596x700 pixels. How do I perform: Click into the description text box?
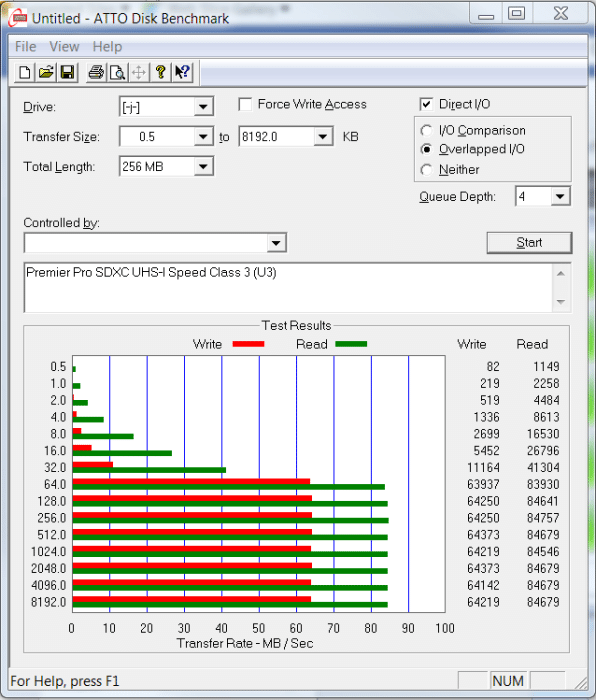288,288
